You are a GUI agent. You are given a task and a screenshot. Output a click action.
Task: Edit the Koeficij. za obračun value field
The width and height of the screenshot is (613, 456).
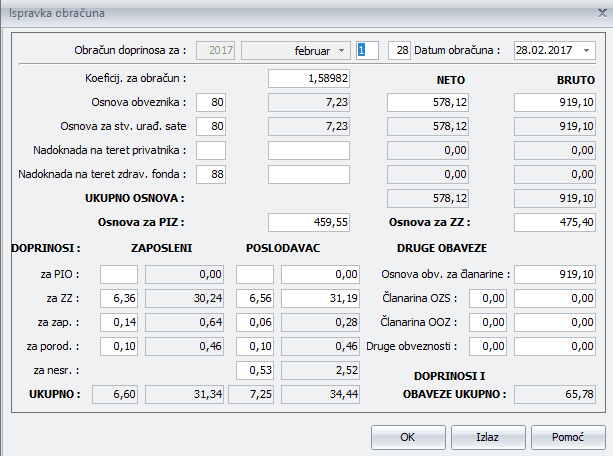(309, 77)
